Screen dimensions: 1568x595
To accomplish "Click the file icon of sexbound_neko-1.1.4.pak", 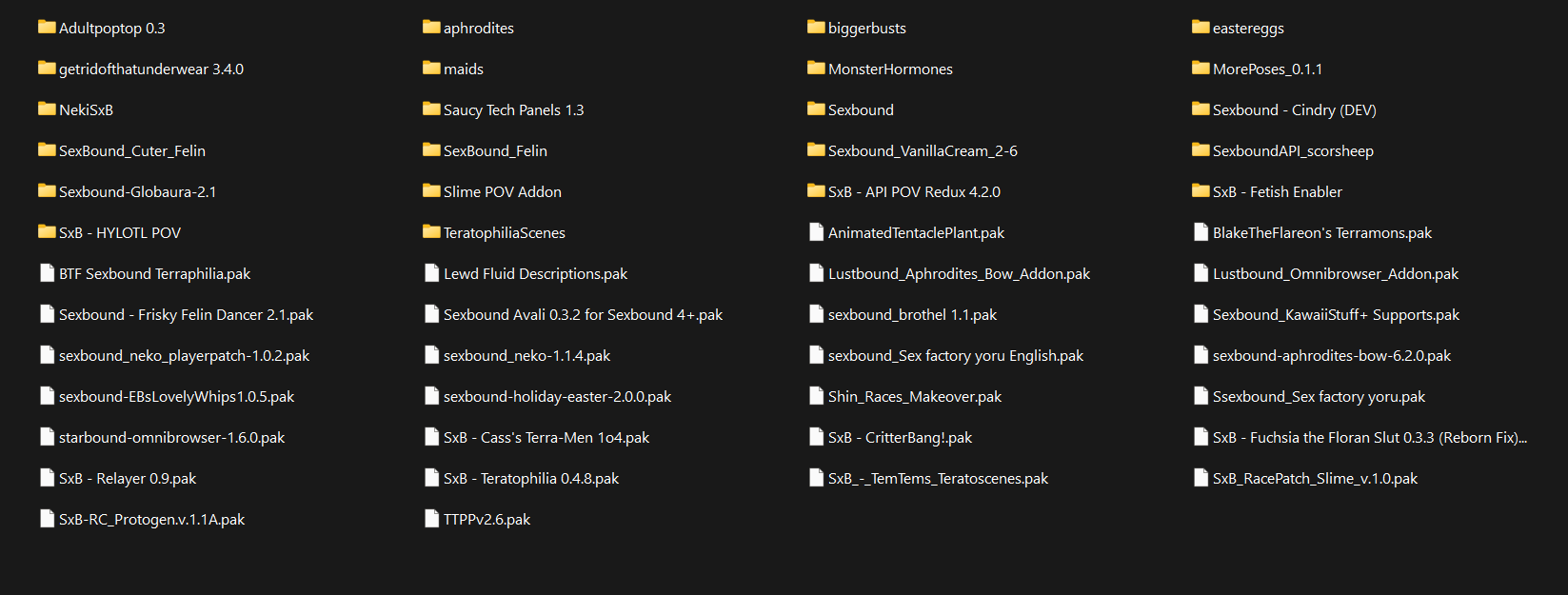I will (x=431, y=354).
